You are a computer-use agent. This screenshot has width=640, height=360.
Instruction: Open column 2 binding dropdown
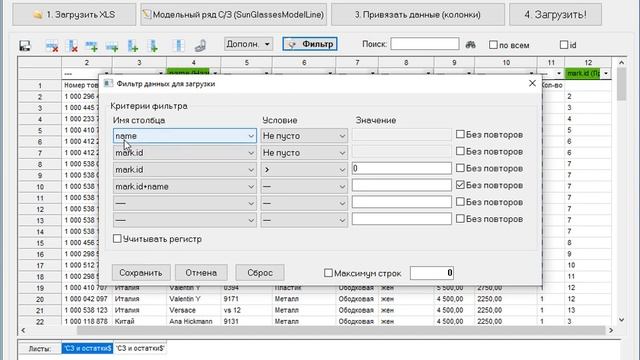tap(107, 74)
